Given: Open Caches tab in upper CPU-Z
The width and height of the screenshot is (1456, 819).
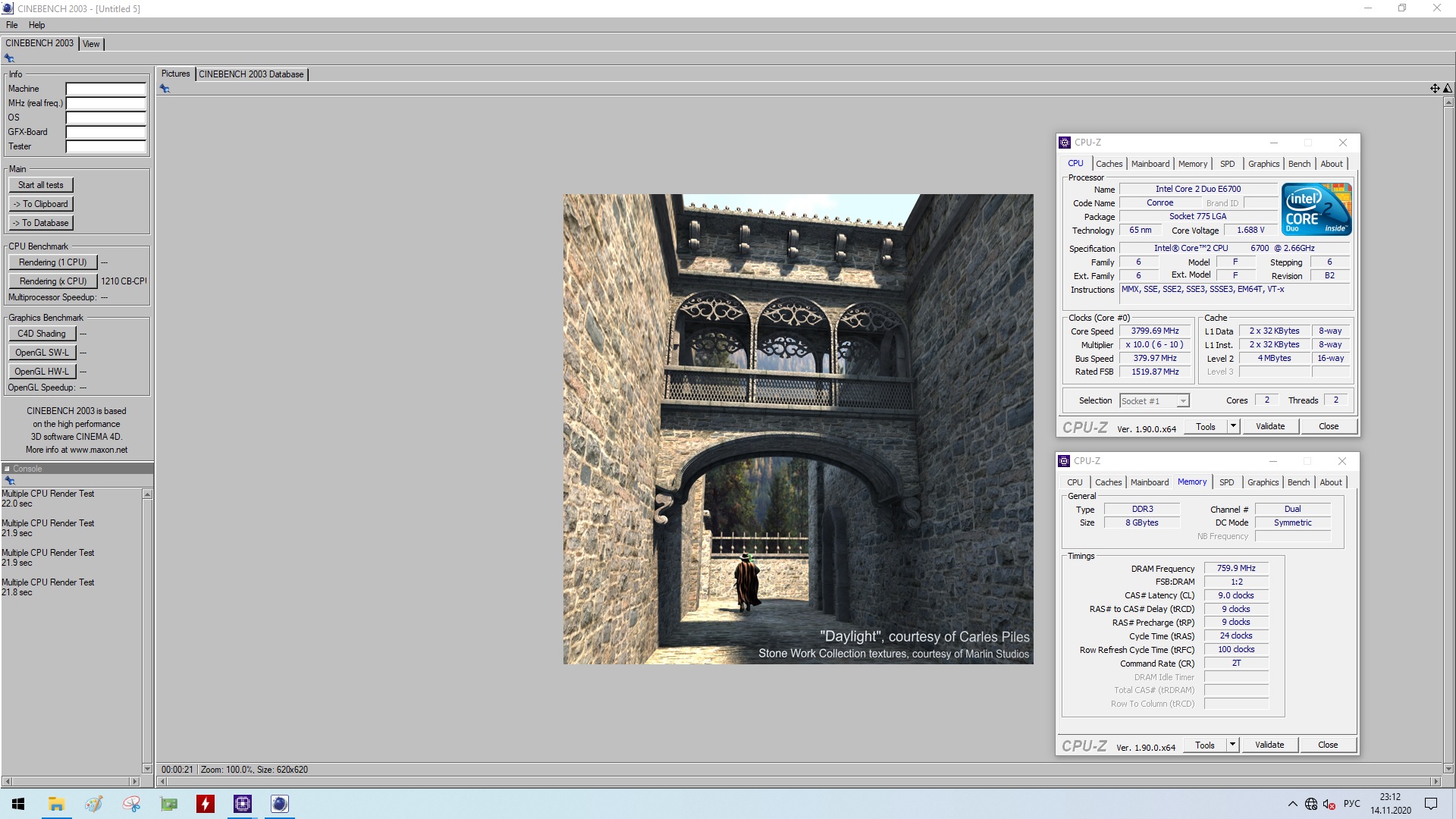Looking at the screenshot, I should [x=1109, y=164].
